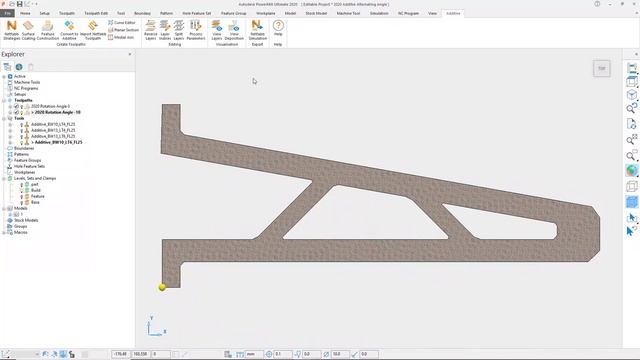The width and height of the screenshot is (640, 360).
Task: Click Reverse Layers
Action: tap(151, 30)
